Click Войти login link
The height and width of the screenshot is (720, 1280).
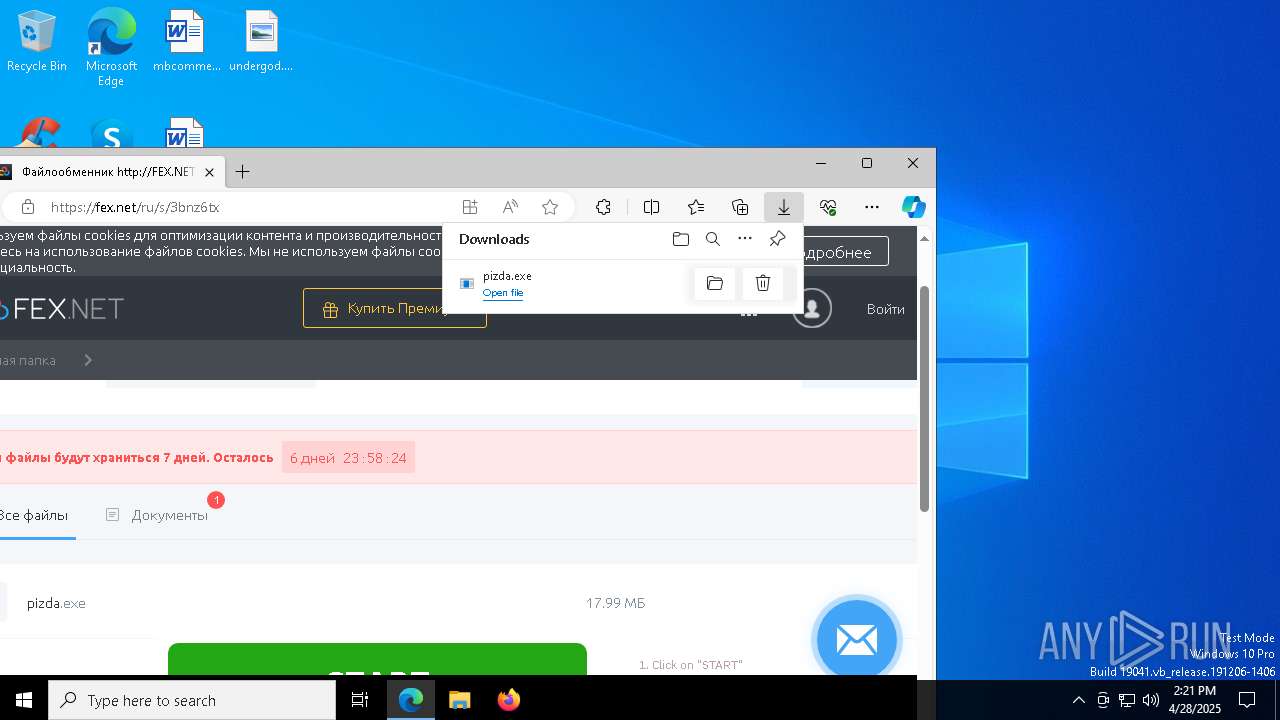pyautogui.click(x=886, y=309)
